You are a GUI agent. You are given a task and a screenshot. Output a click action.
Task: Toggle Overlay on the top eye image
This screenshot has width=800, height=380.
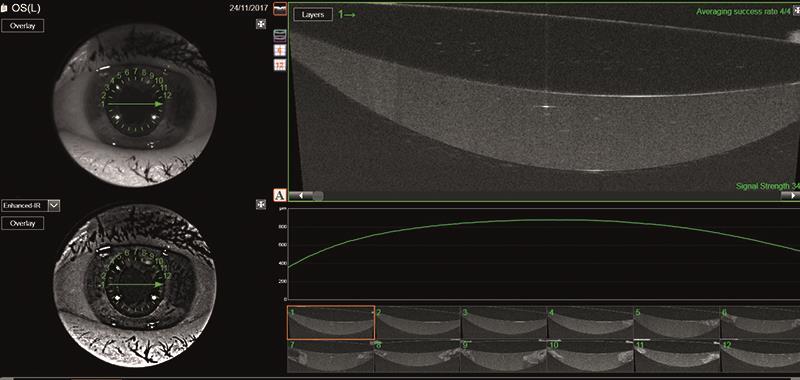pyautogui.click(x=22, y=26)
